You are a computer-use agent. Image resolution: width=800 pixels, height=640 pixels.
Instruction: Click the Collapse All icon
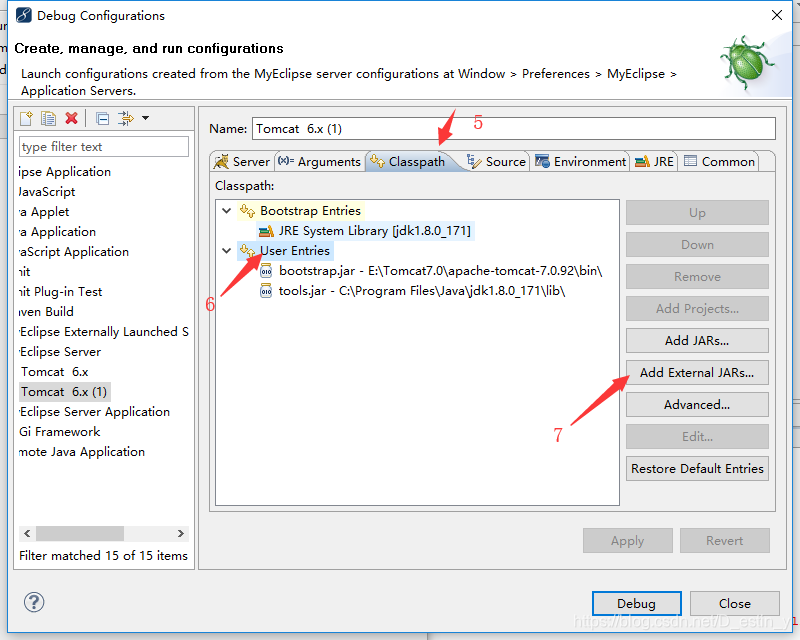103,118
